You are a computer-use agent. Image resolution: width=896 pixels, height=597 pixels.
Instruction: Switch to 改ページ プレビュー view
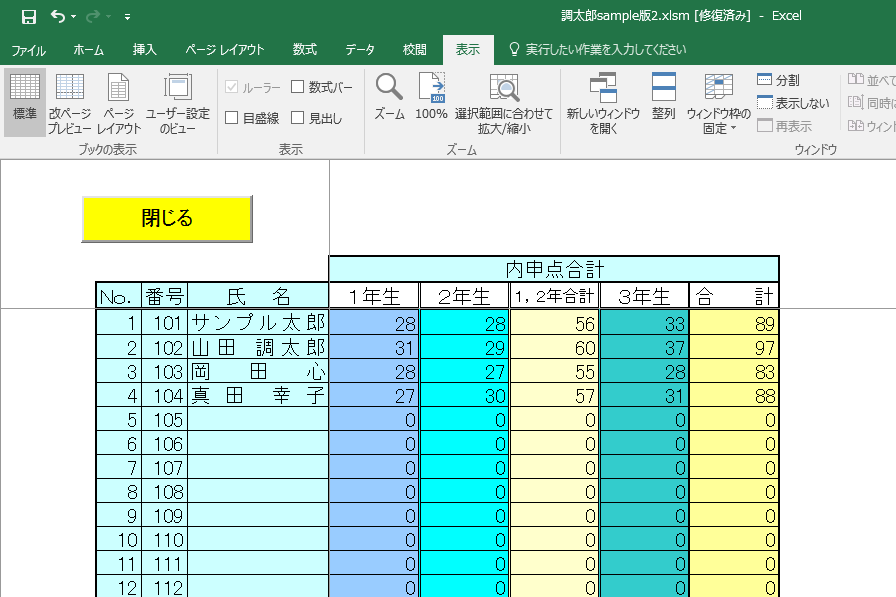[x=70, y=103]
